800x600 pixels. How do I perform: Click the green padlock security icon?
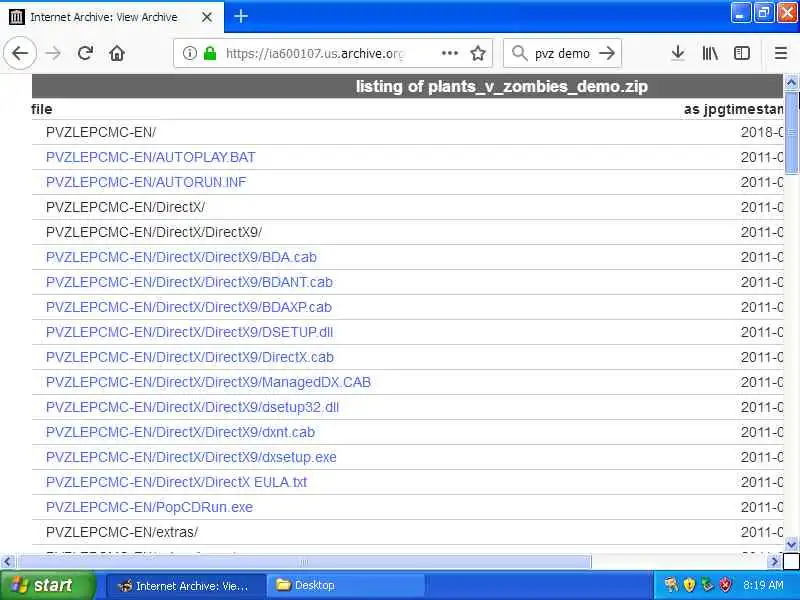click(210, 53)
